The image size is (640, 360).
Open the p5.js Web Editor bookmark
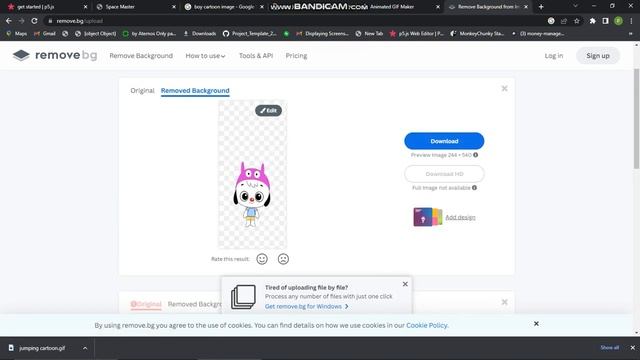pos(417,33)
